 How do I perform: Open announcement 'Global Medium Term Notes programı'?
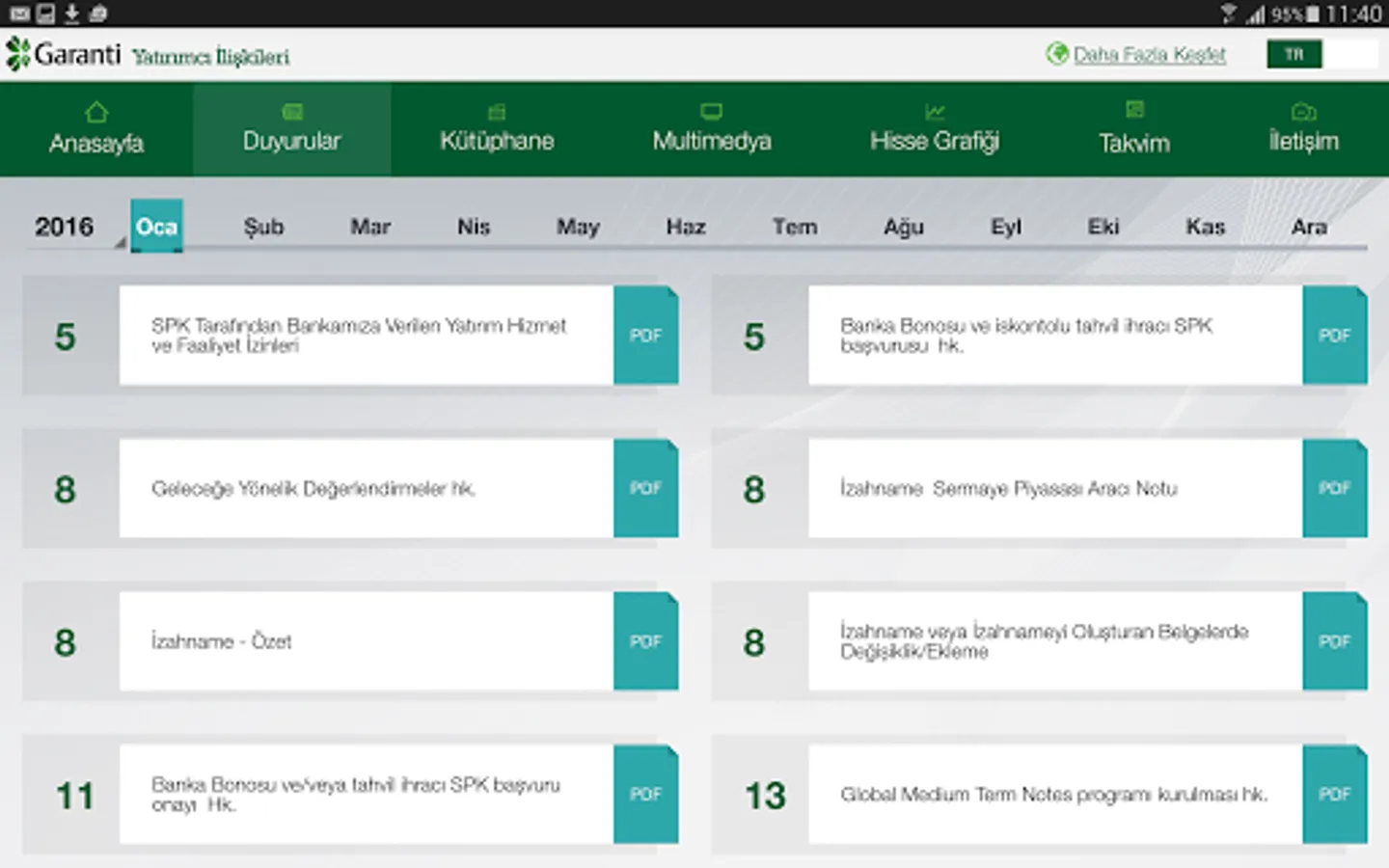click(x=1055, y=795)
